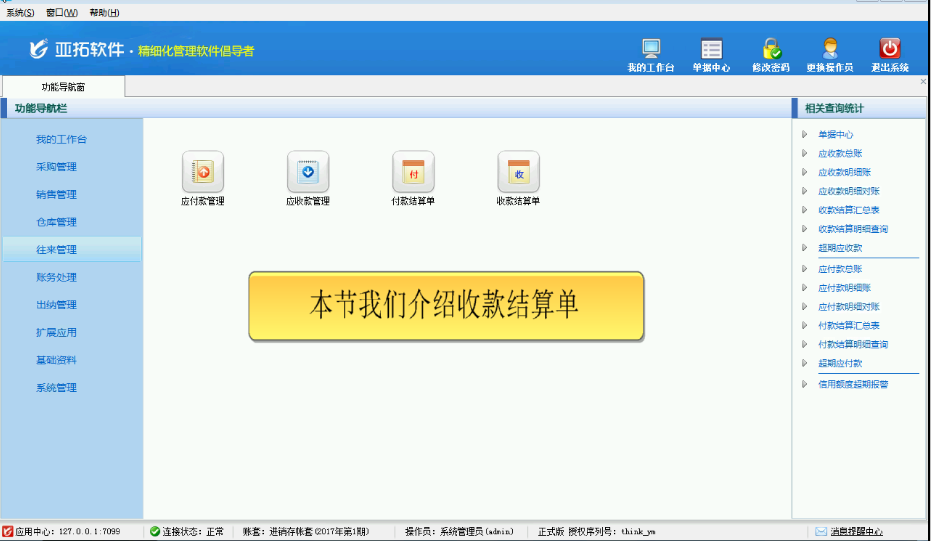Open the 付款结算单 icon

[x=413, y=173]
